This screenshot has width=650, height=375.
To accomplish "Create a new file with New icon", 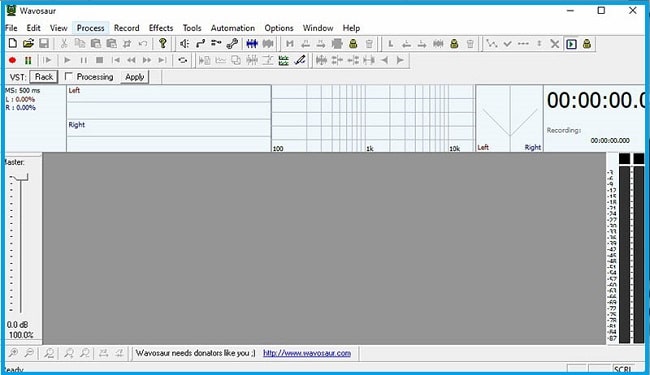I will tap(13, 44).
